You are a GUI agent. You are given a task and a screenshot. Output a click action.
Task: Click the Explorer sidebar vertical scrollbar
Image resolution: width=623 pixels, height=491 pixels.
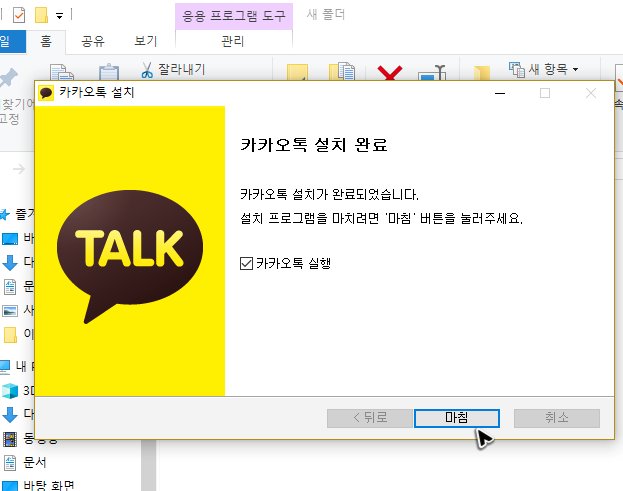click(149, 465)
